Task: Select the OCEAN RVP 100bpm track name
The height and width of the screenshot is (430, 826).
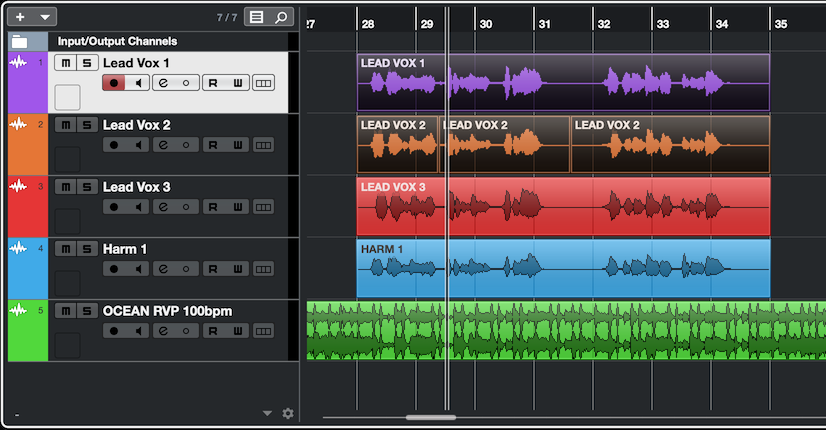Action: (x=167, y=311)
